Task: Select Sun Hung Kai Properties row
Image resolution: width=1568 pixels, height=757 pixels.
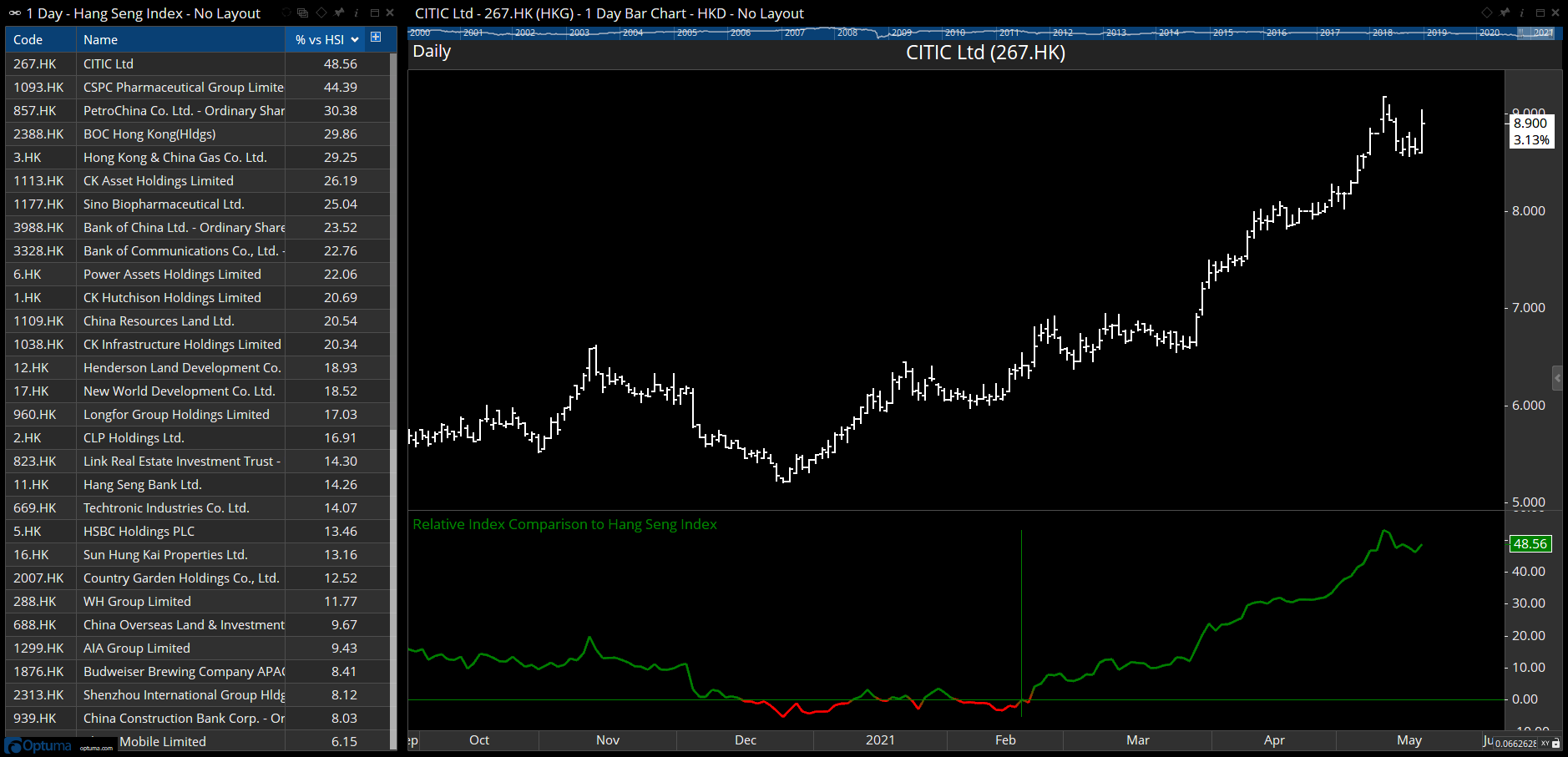Action: coord(198,554)
